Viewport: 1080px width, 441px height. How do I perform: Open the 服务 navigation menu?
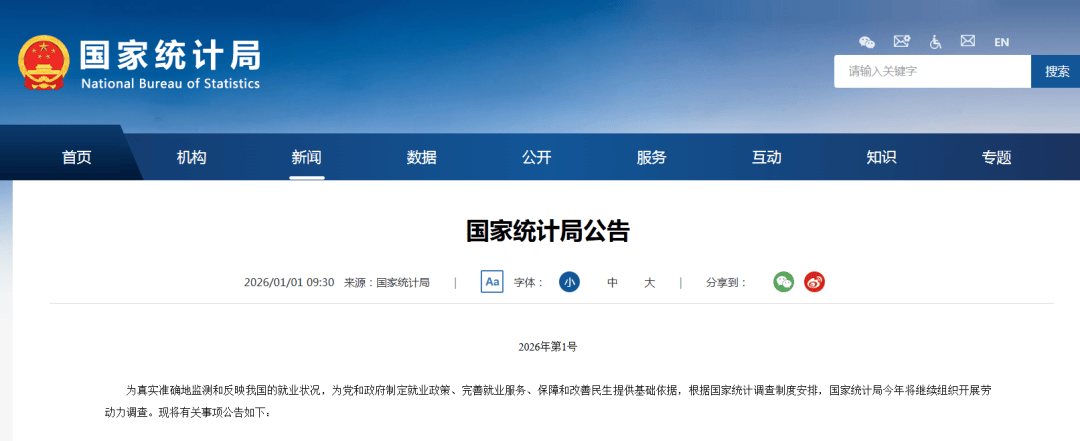pyautogui.click(x=651, y=157)
